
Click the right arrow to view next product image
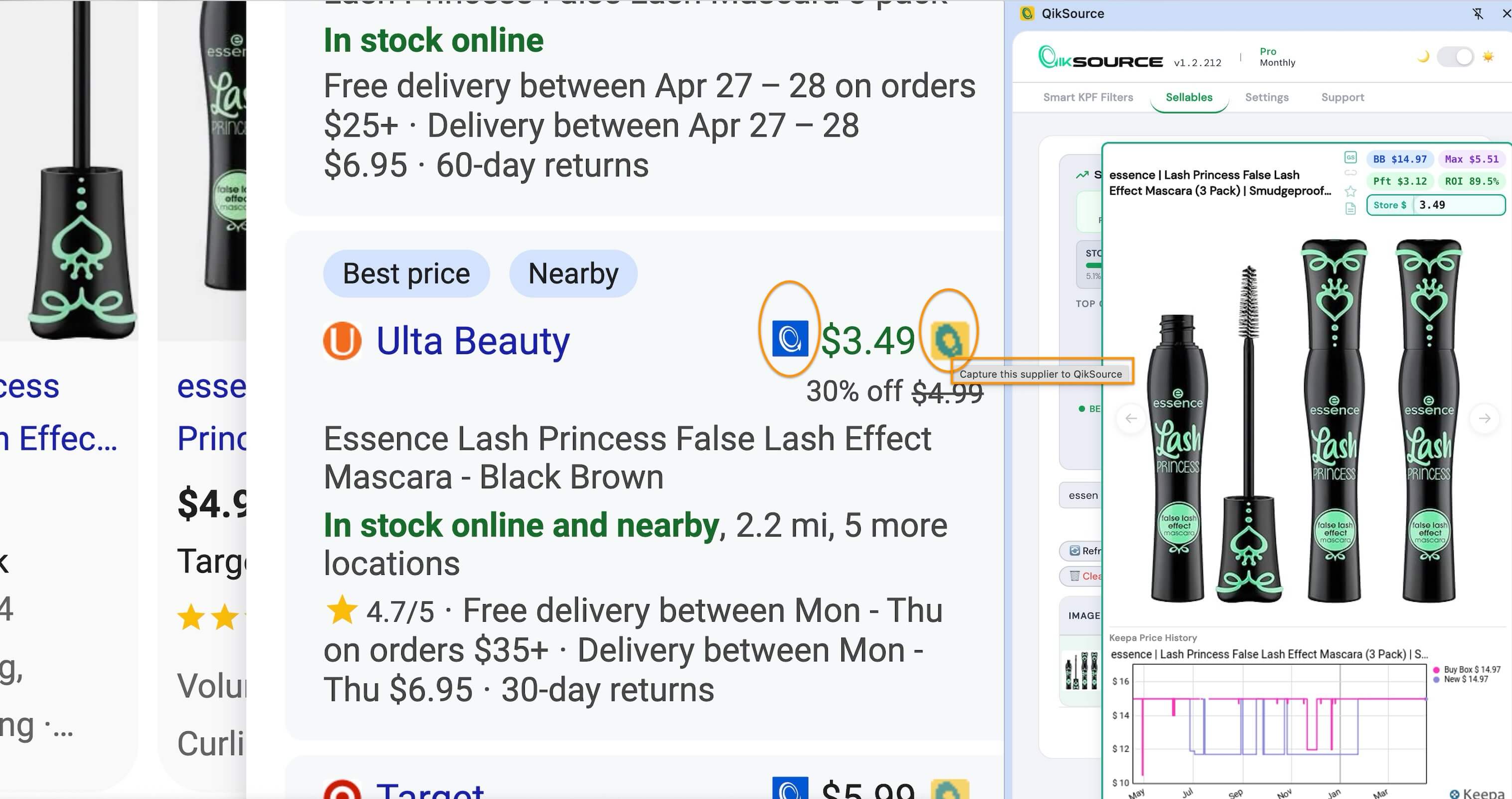1486,418
